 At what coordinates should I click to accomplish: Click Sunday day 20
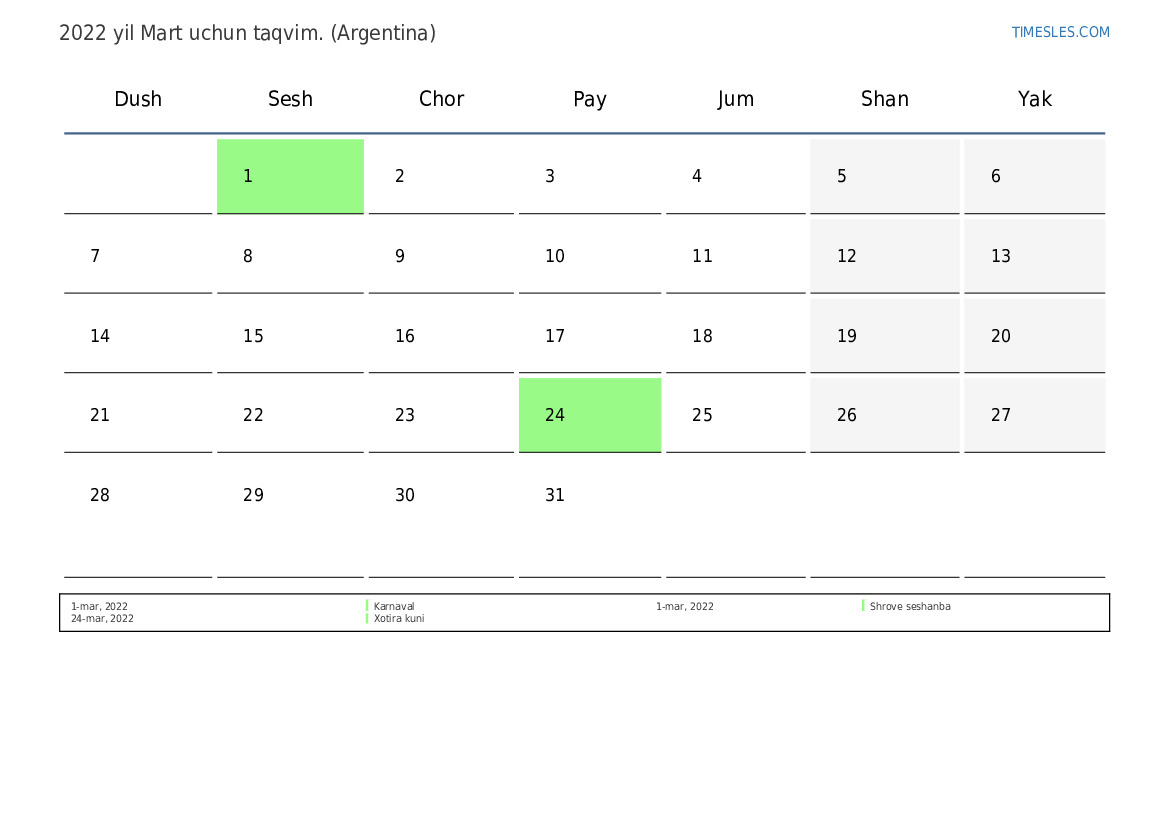click(1035, 336)
